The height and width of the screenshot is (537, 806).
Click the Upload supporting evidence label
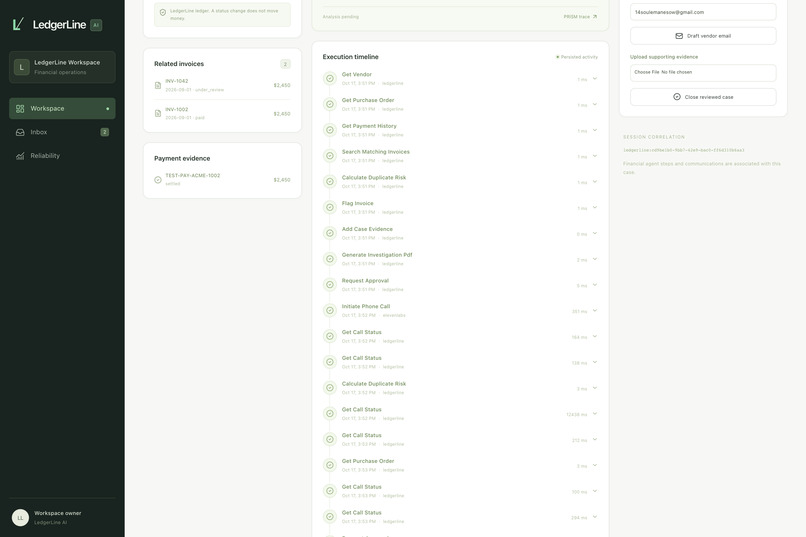point(664,57)
